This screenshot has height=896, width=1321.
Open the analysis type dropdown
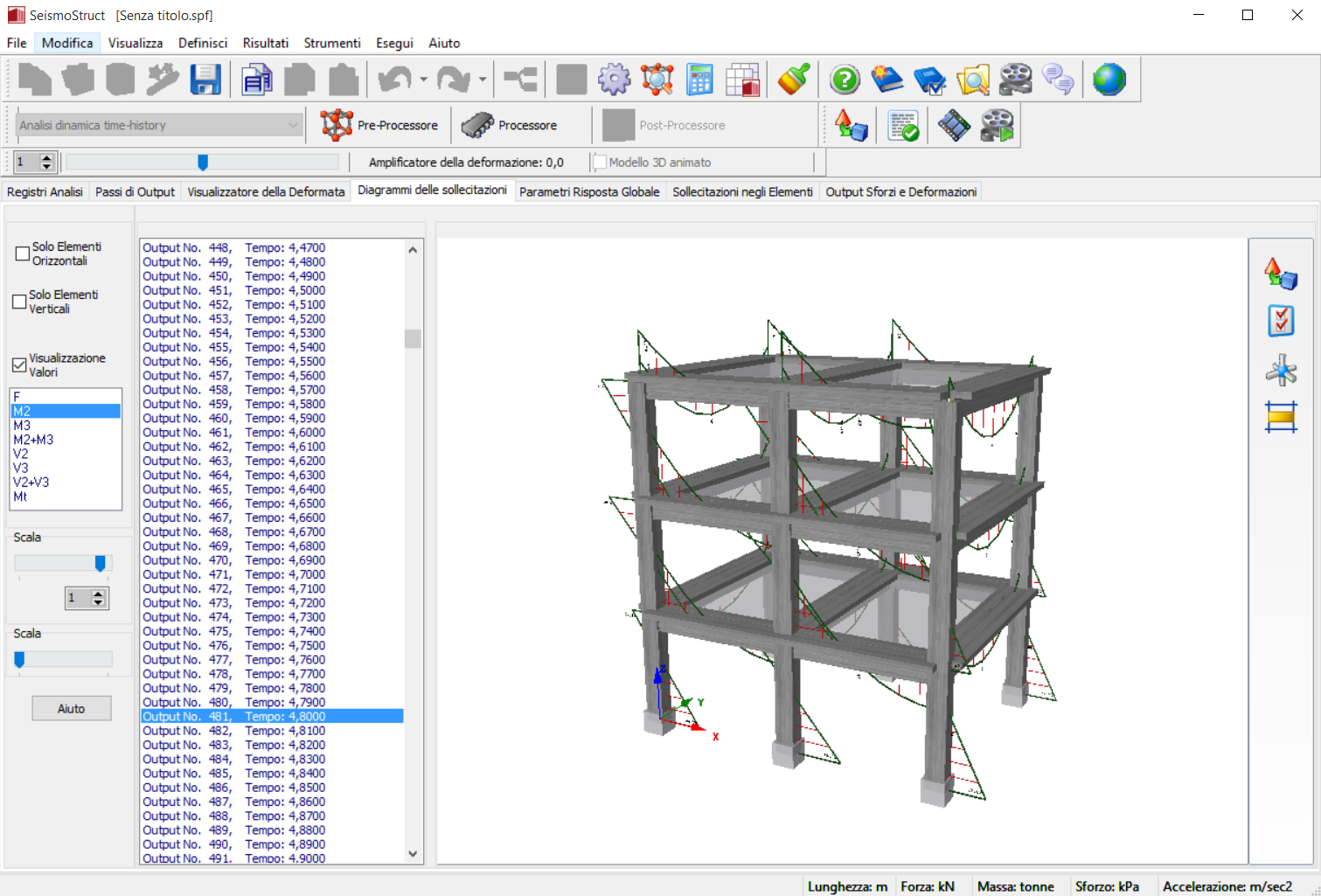click(x=293, y=125)
